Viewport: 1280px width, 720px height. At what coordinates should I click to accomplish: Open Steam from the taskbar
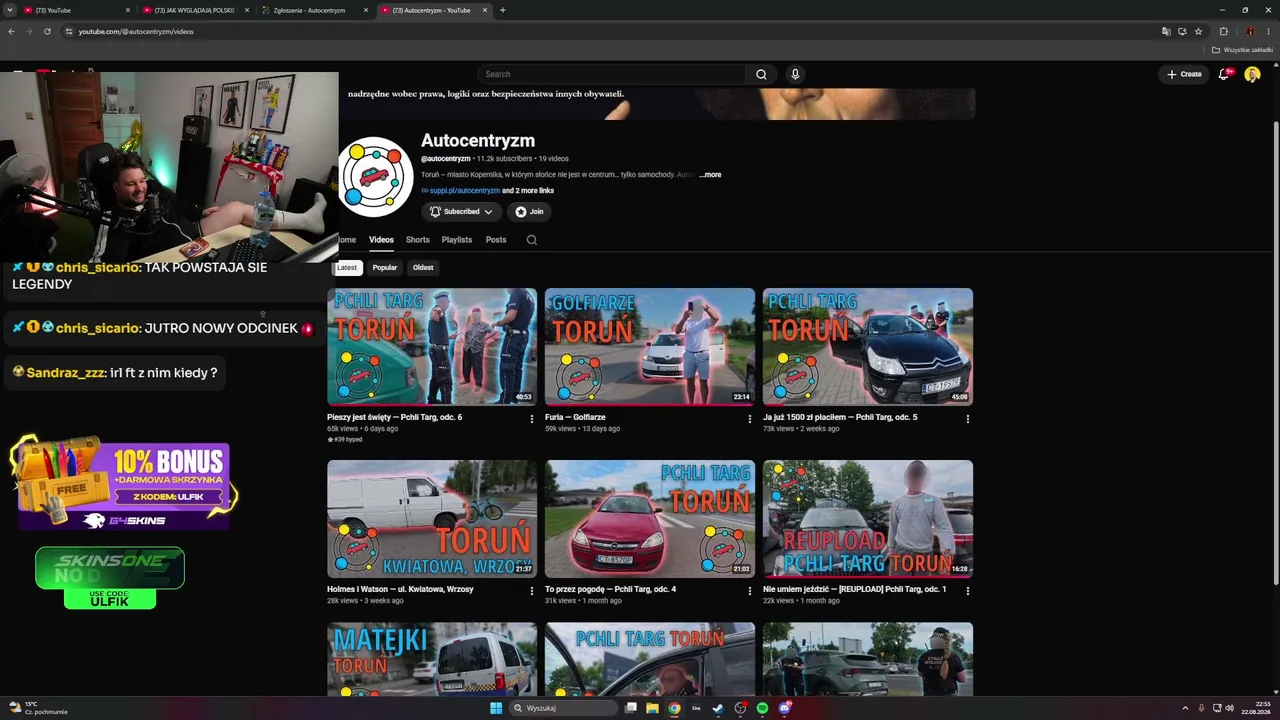718,708
